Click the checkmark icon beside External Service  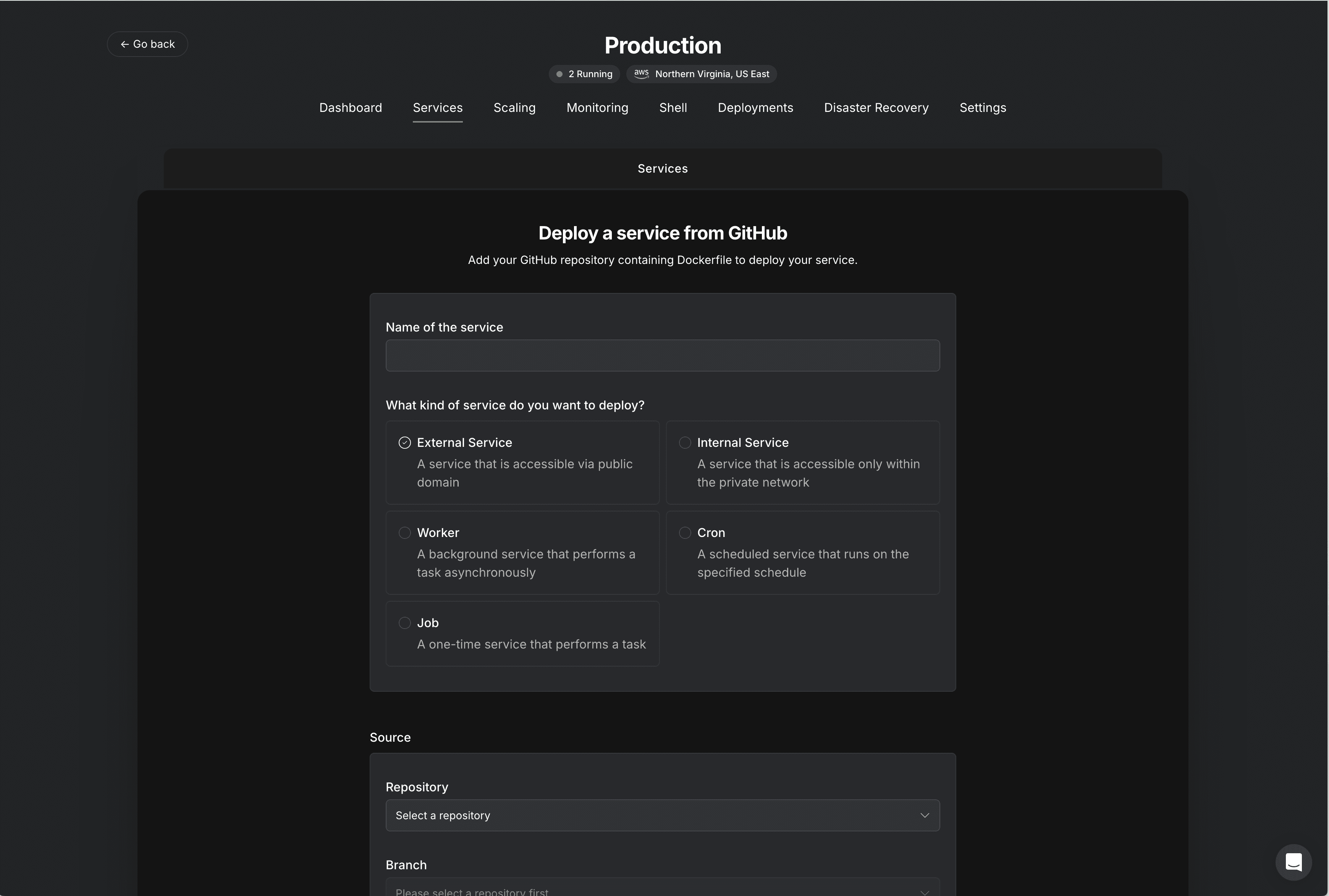[x=404, y=443]
